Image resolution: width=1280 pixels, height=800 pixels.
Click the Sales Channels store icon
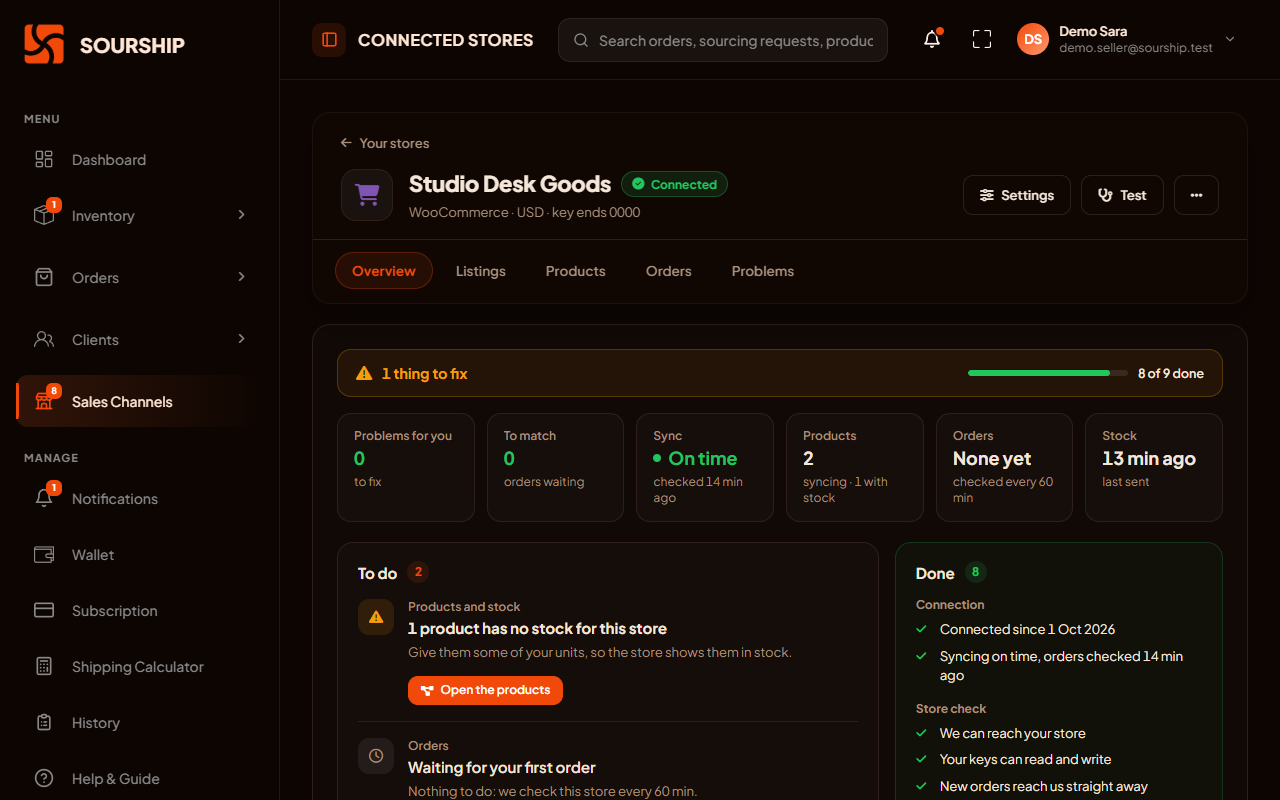click(44, 401)
